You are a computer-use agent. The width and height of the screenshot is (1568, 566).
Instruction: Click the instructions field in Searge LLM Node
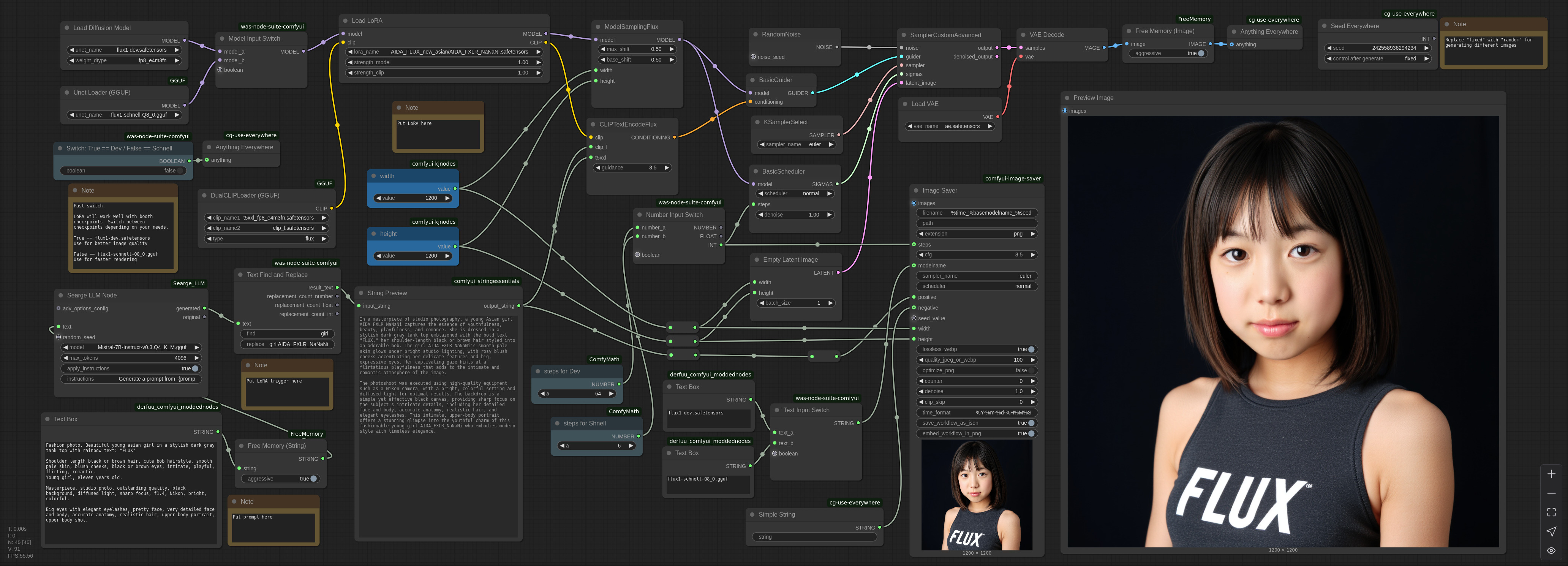tap(131, 379)
